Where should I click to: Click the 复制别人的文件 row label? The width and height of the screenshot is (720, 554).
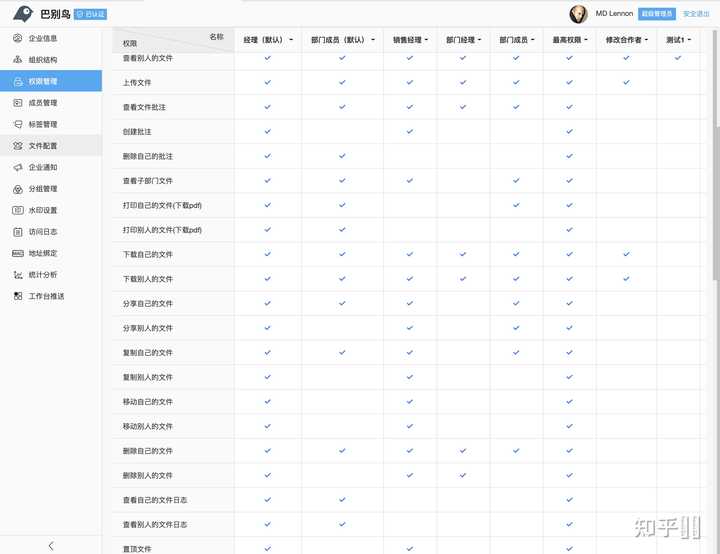point(147,377)
